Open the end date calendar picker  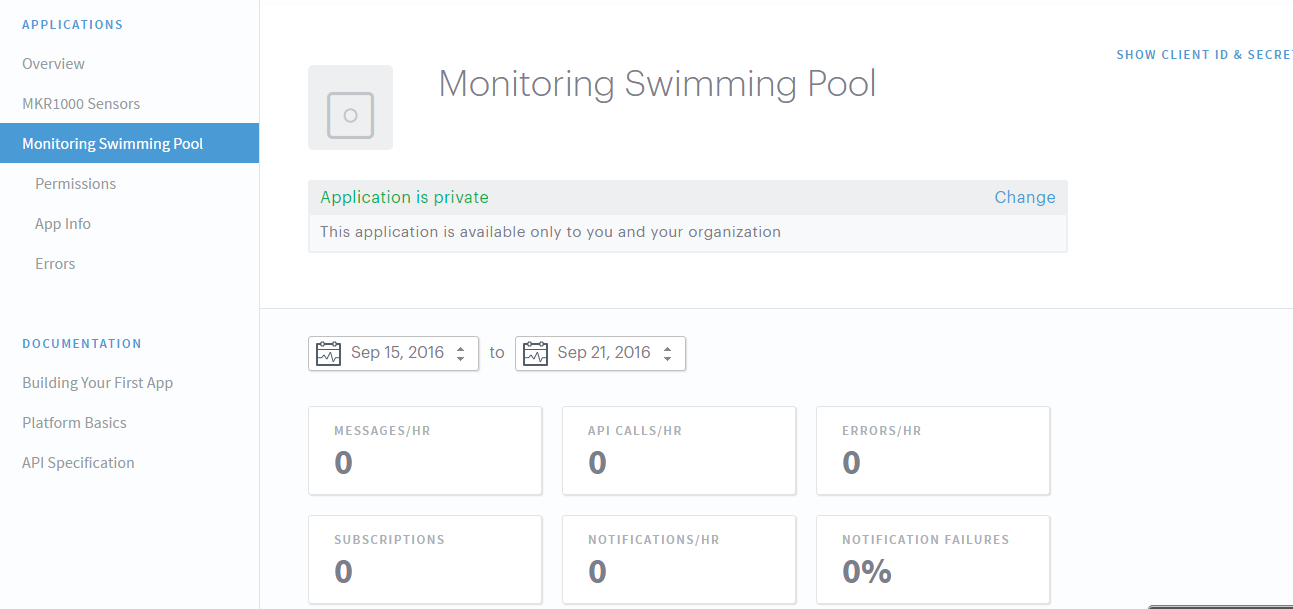tap(535, 353)
